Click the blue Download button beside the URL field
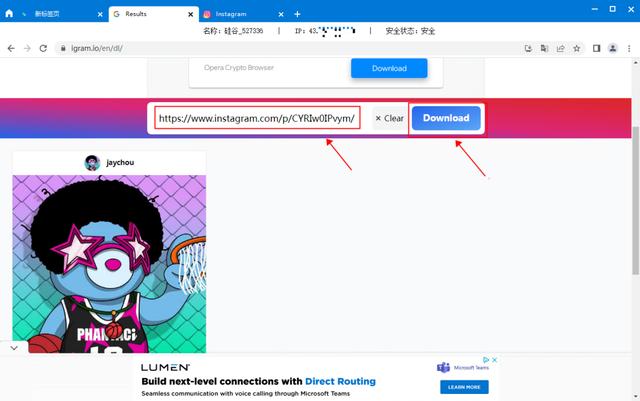The image size is (640, 401). 446,118
